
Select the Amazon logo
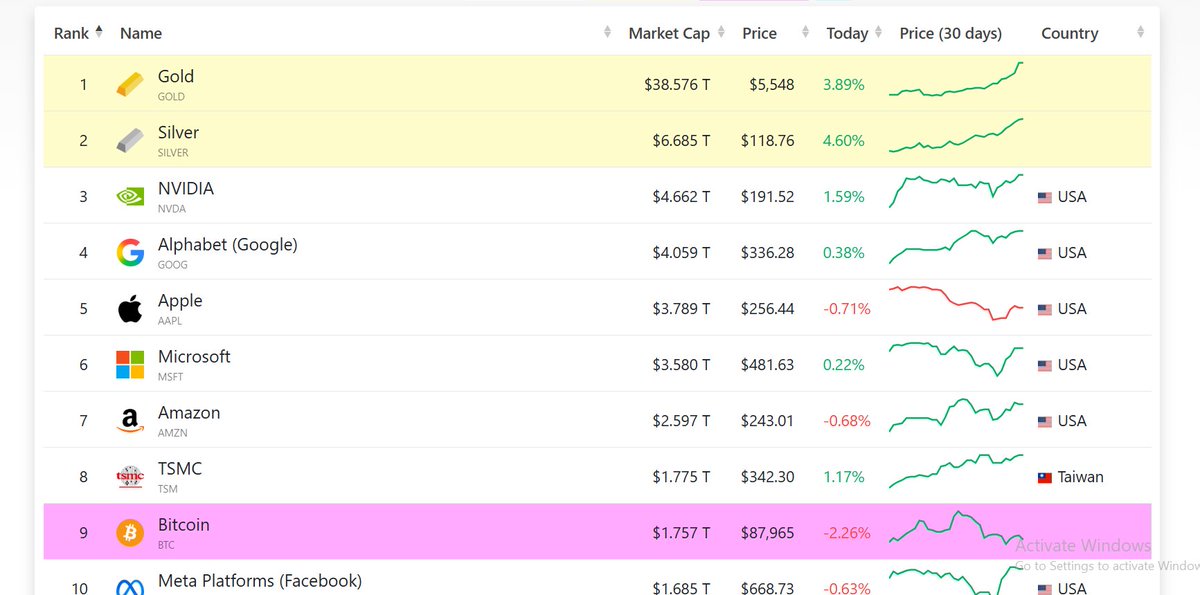pos(128,420)
